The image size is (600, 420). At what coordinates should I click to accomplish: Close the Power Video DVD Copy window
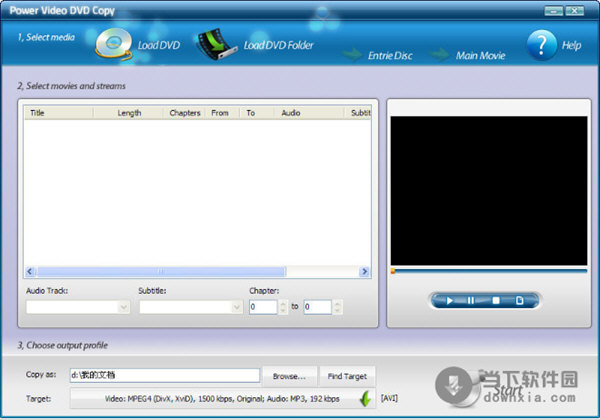coord(574,11)
